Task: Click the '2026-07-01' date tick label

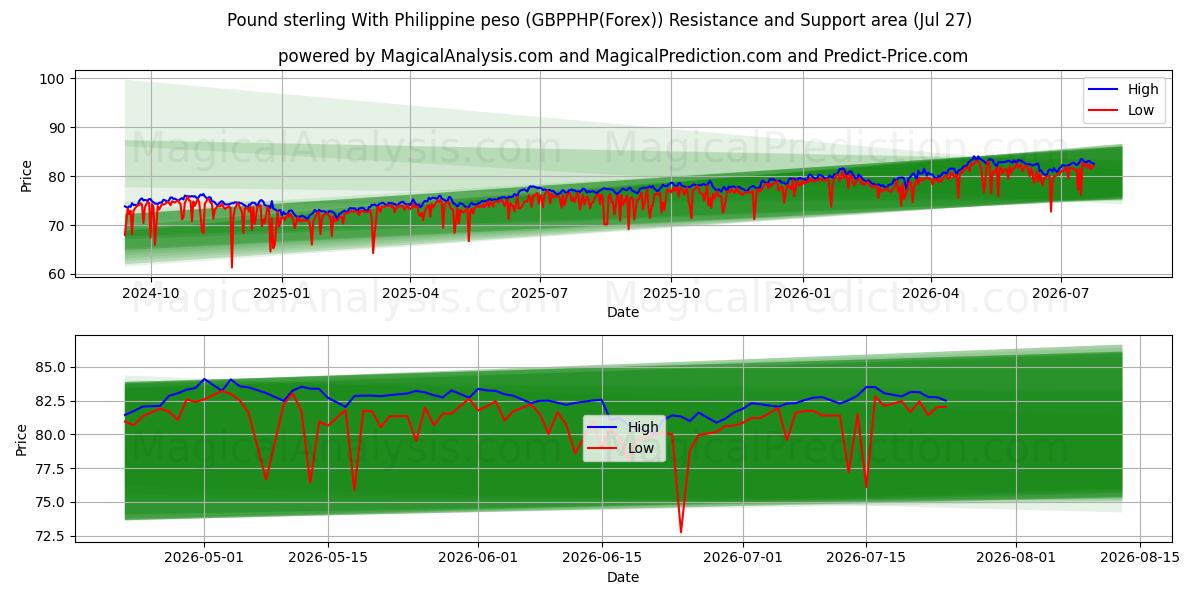Action: point(744,556)
